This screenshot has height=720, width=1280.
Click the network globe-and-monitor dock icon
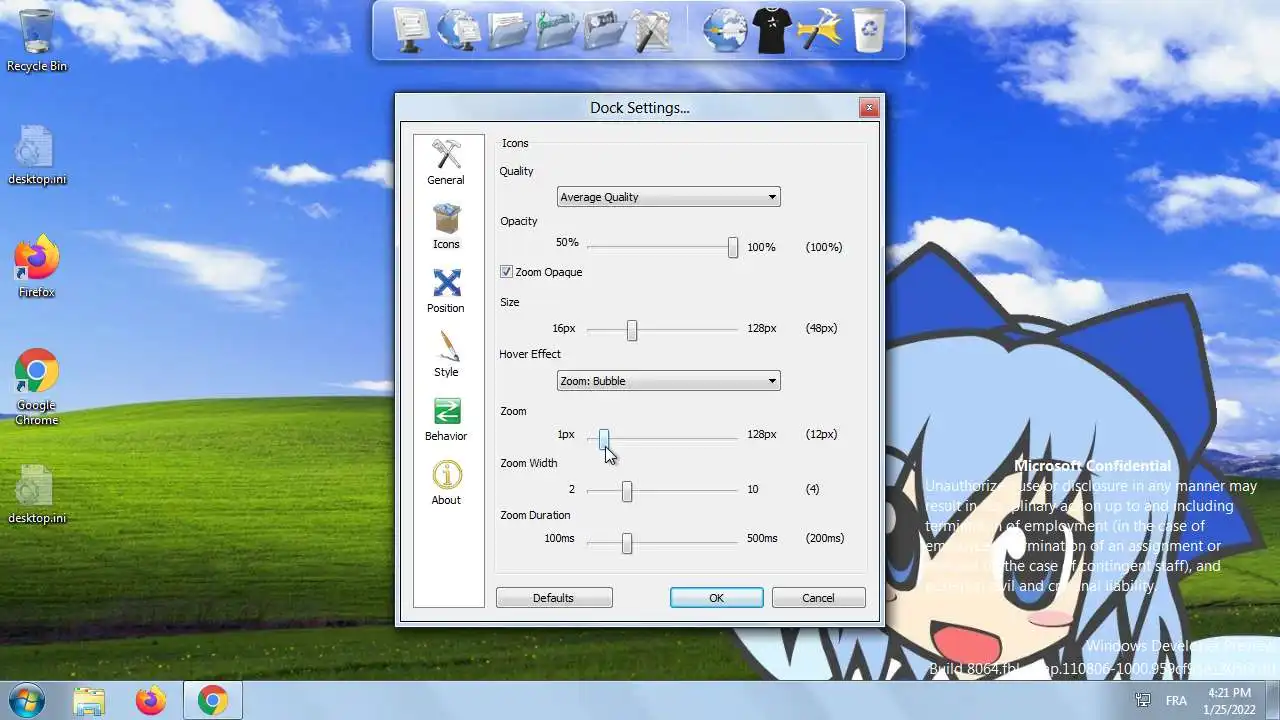pos(459,30)
